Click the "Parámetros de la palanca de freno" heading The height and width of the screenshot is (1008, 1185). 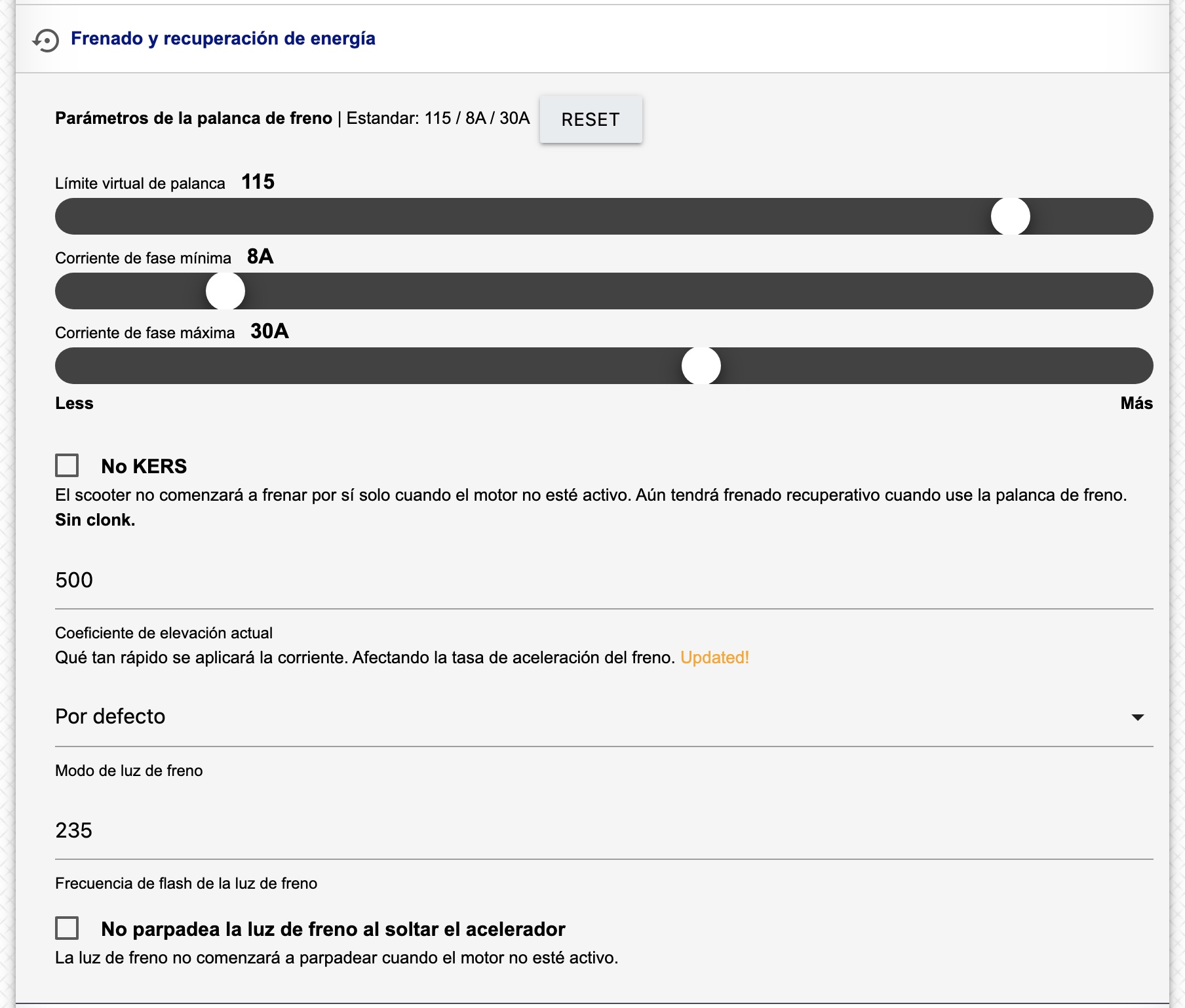(193, 118)
